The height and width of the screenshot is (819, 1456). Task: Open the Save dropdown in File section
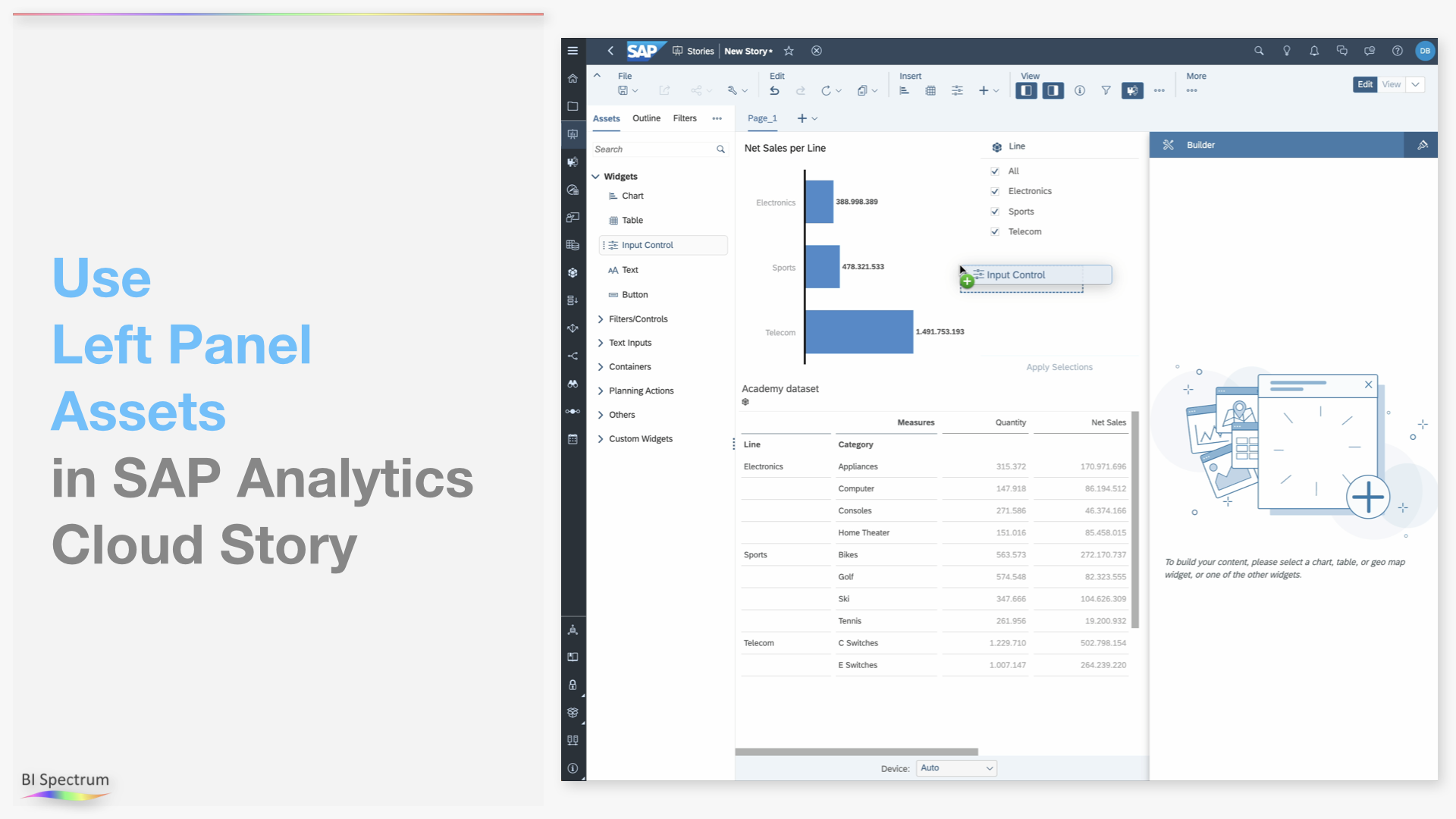(x=628, y=91)
